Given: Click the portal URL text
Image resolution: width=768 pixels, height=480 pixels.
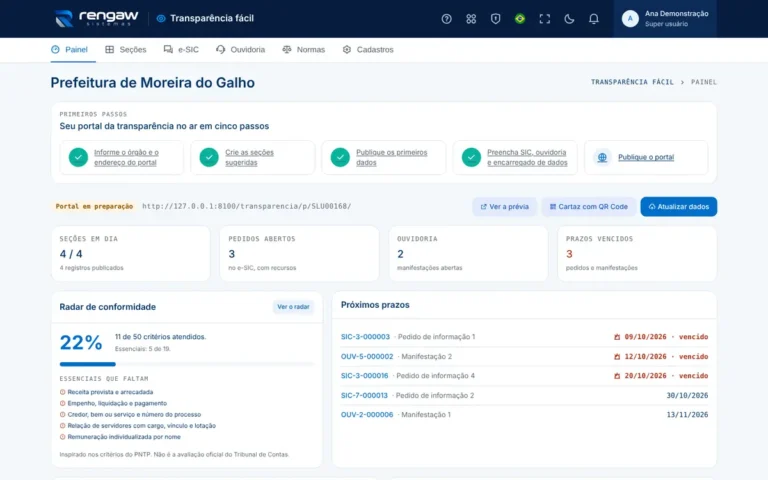Looking at the screenshot, I should (x=247, y=206).
